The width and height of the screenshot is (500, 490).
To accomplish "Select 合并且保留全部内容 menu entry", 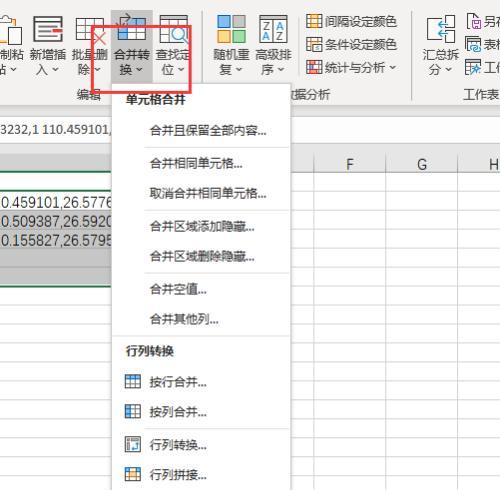I will (208, 130).
